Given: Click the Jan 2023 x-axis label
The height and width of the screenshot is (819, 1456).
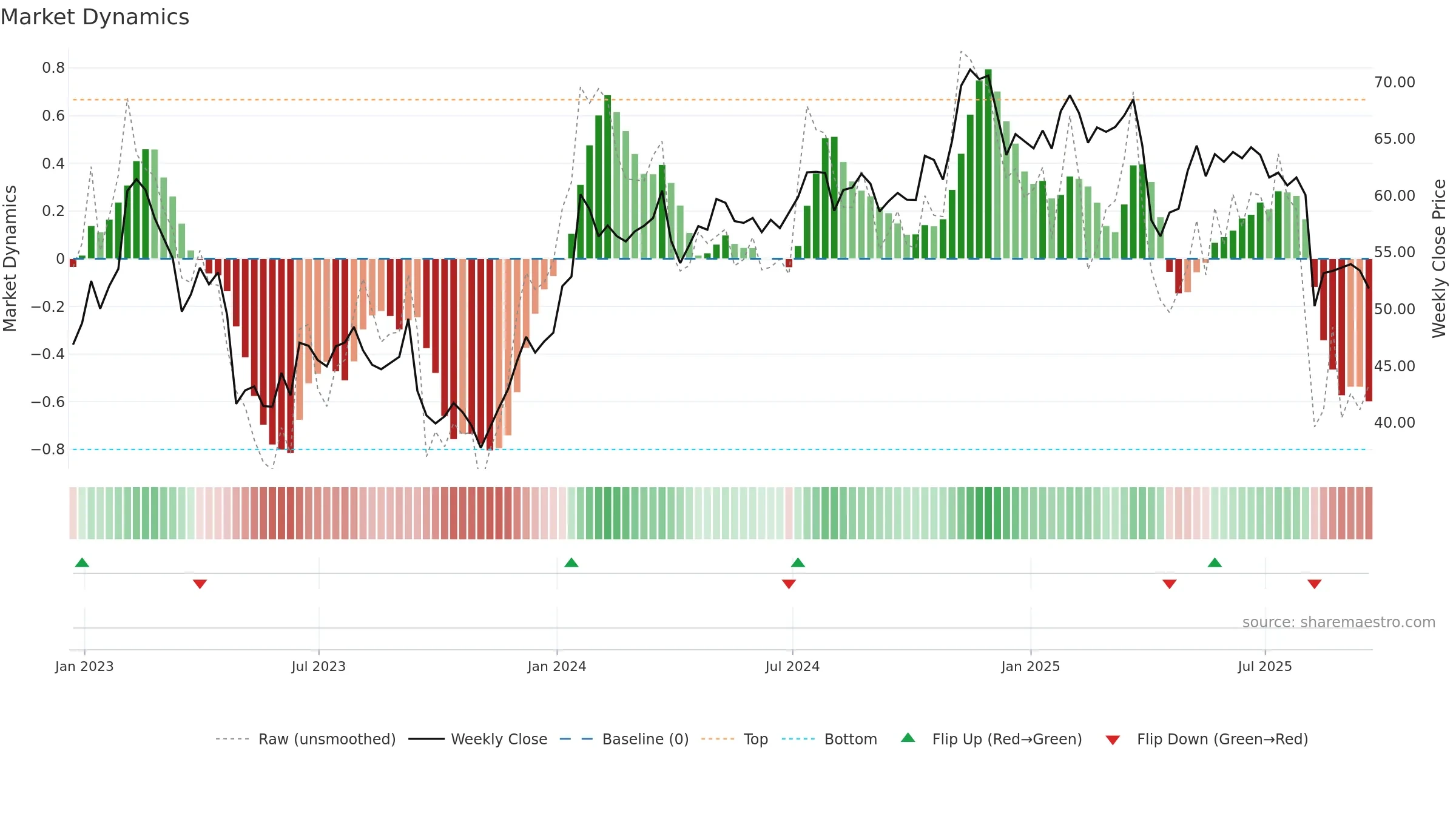Looking at the screenshot, I should tap(84, 667).
